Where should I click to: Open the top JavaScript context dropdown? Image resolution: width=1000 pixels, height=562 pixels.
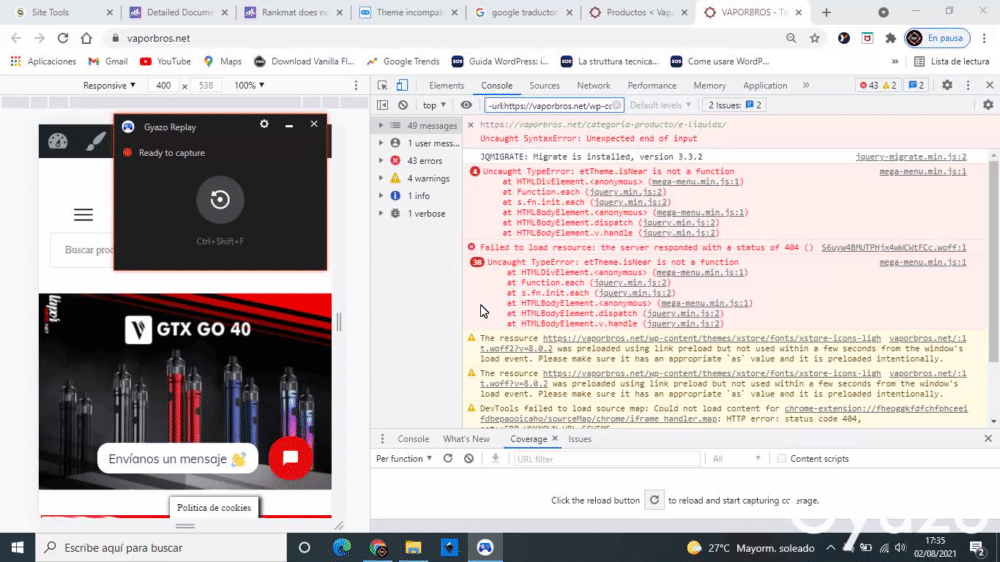[434, 105]
